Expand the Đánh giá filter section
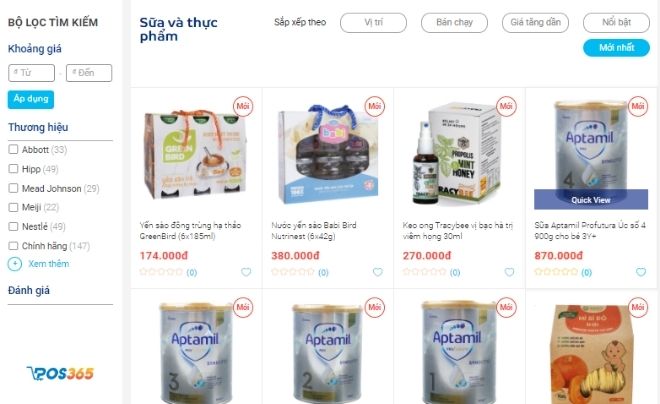This screenshot has width=660, height=404. (x=29, y=290)
